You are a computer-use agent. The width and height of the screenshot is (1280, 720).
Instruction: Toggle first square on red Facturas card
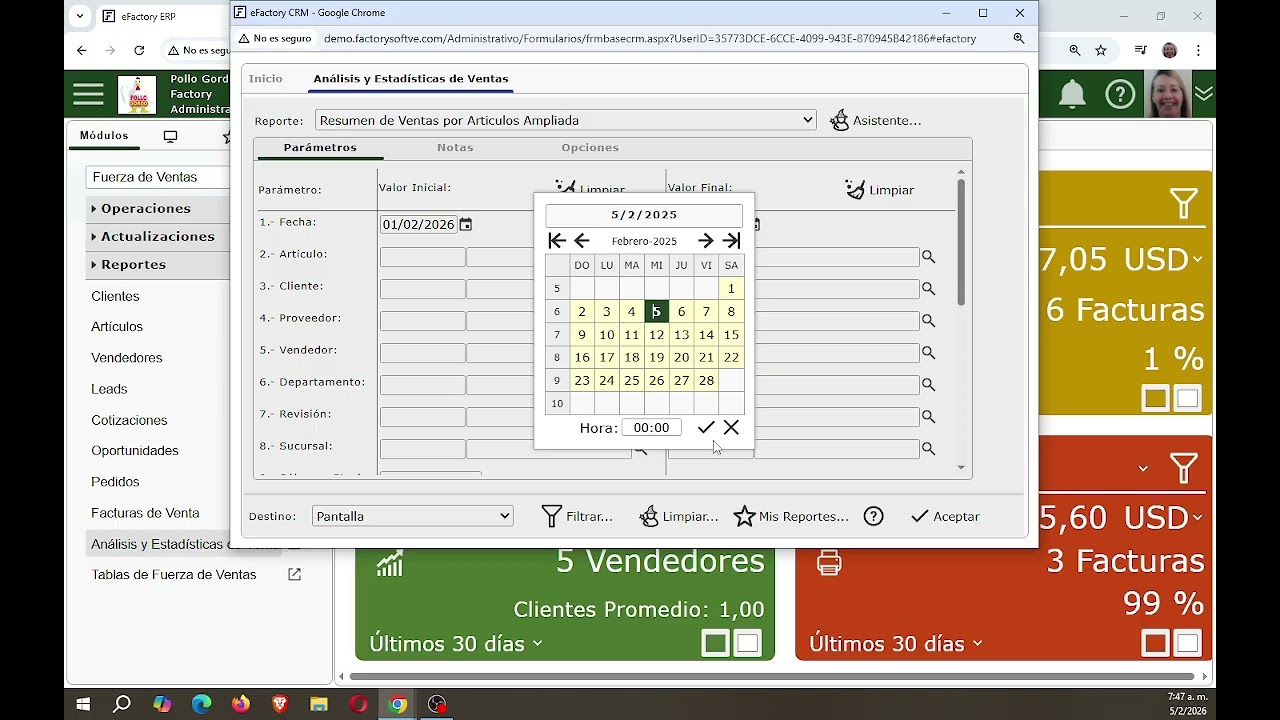(1156, 643)
